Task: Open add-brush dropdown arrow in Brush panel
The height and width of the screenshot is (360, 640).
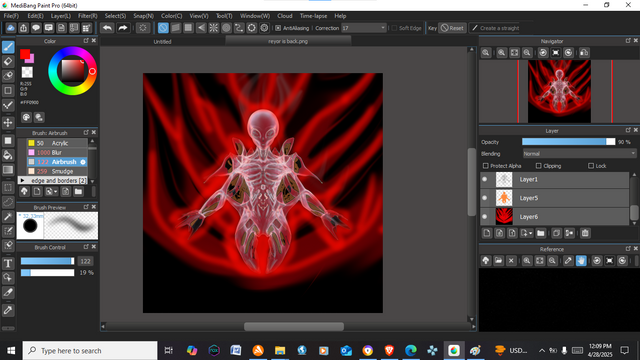Action: pyautogui.click(x=56, y=191)
